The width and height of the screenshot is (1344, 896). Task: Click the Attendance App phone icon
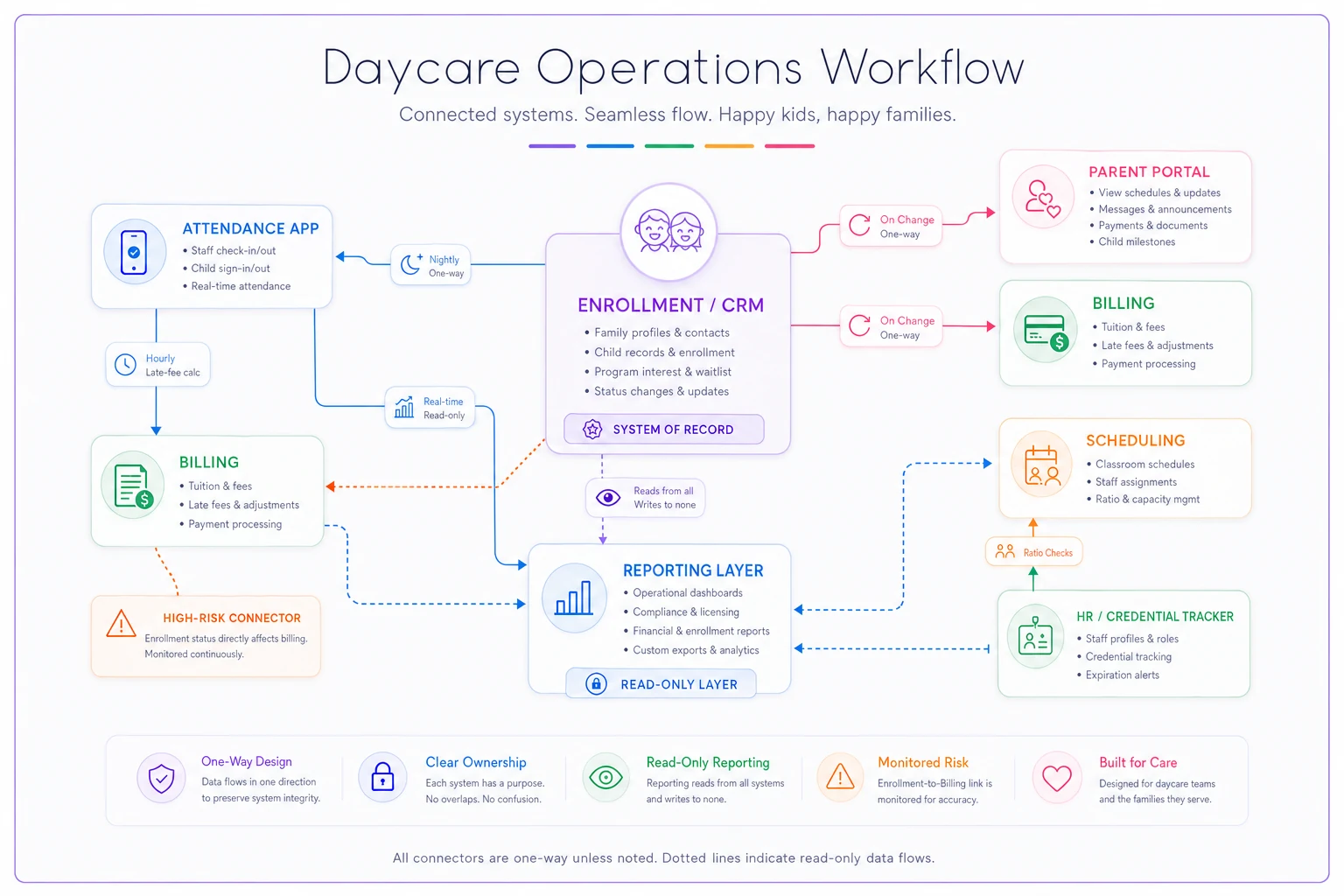(134, 252)
